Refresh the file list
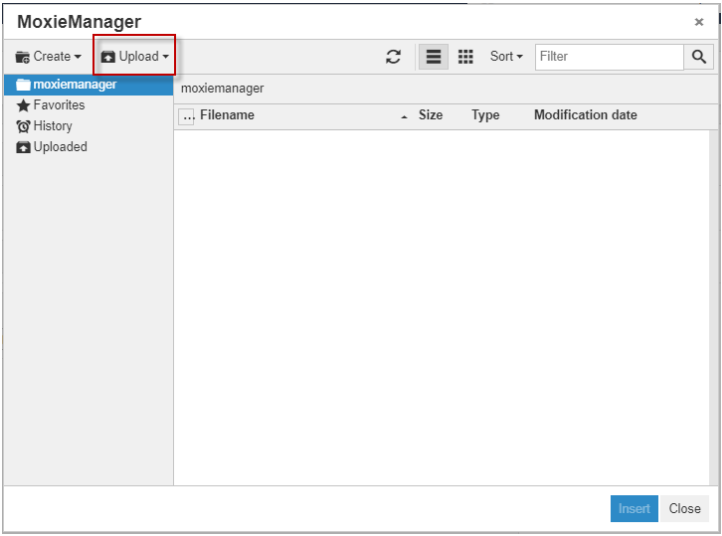The image size is (722, 536). (x=393, y=57)
